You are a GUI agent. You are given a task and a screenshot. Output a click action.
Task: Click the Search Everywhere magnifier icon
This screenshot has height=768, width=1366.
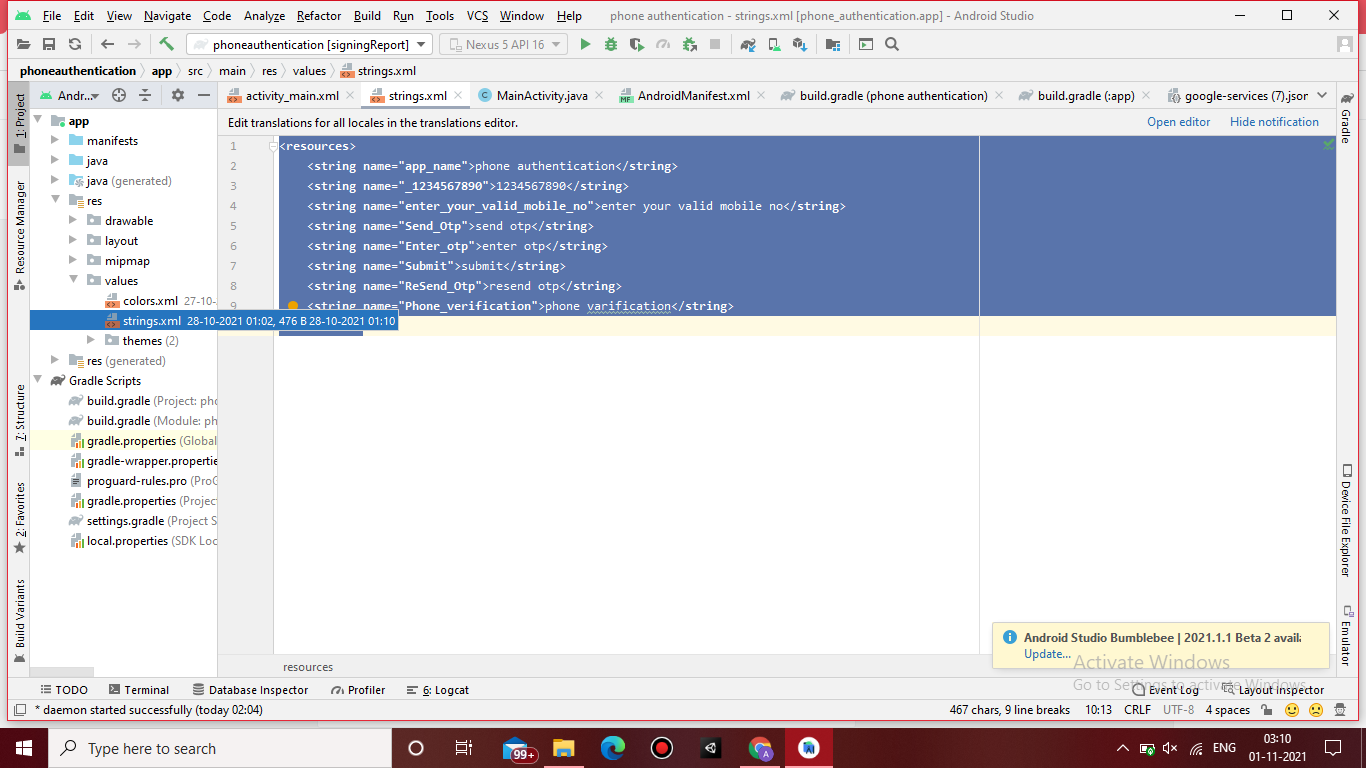(x=892, y=44)
